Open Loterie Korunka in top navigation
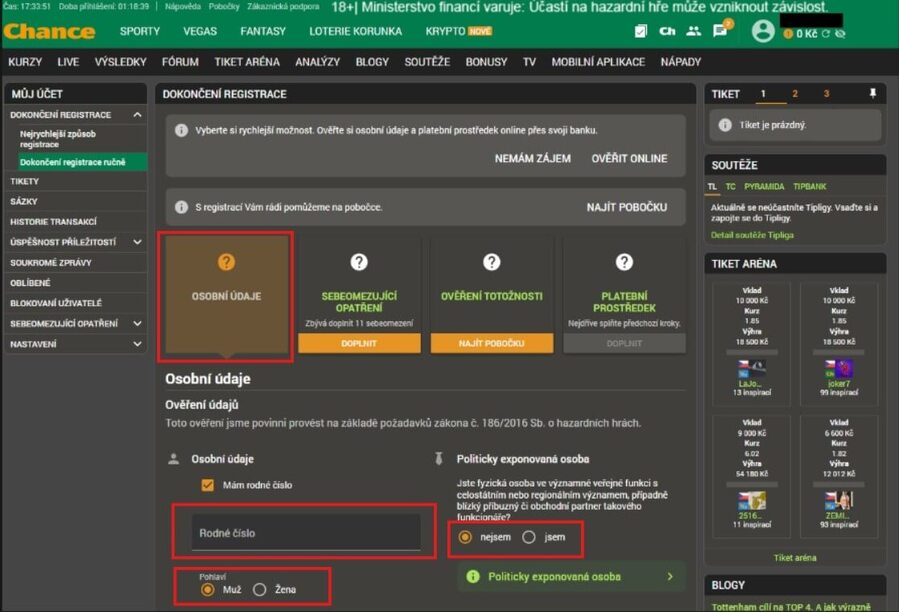 [x=355, y=32]
